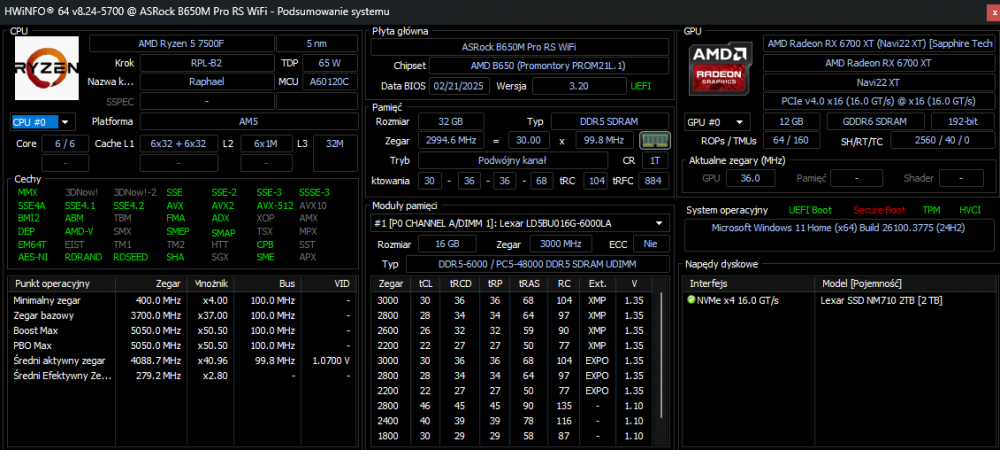Image resolution: width=1000 pixels, height=450 pixels.
Task: Select the Średni Efektywny Ze... row
Action: [x=182, y=376]
